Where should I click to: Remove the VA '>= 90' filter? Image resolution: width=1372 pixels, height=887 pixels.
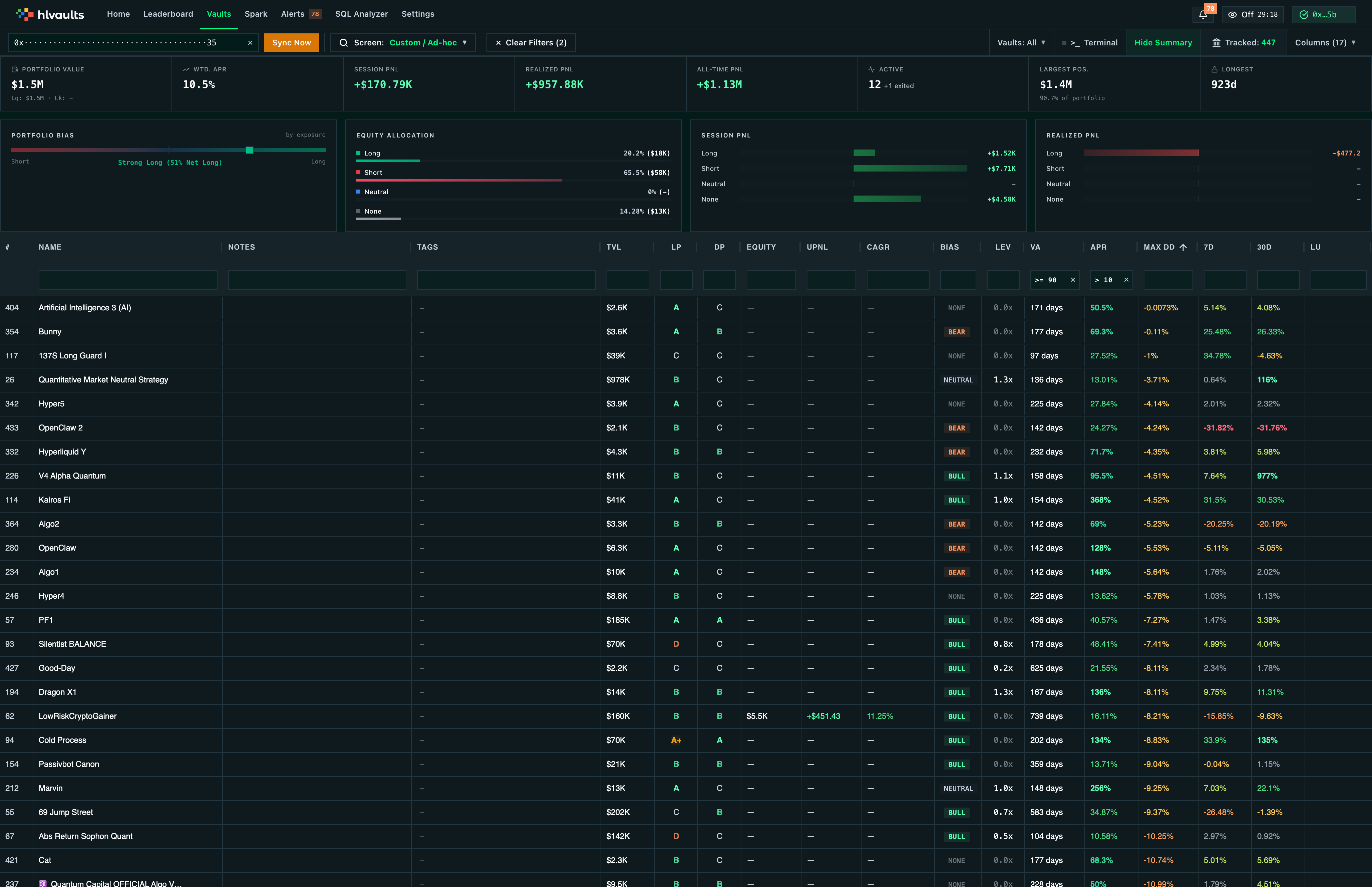[x=1073, y=280]
